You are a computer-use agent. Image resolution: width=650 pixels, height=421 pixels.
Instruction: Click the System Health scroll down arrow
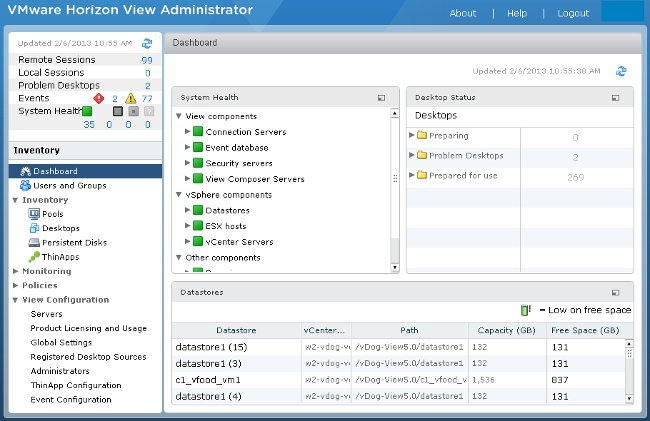point(395,267)
